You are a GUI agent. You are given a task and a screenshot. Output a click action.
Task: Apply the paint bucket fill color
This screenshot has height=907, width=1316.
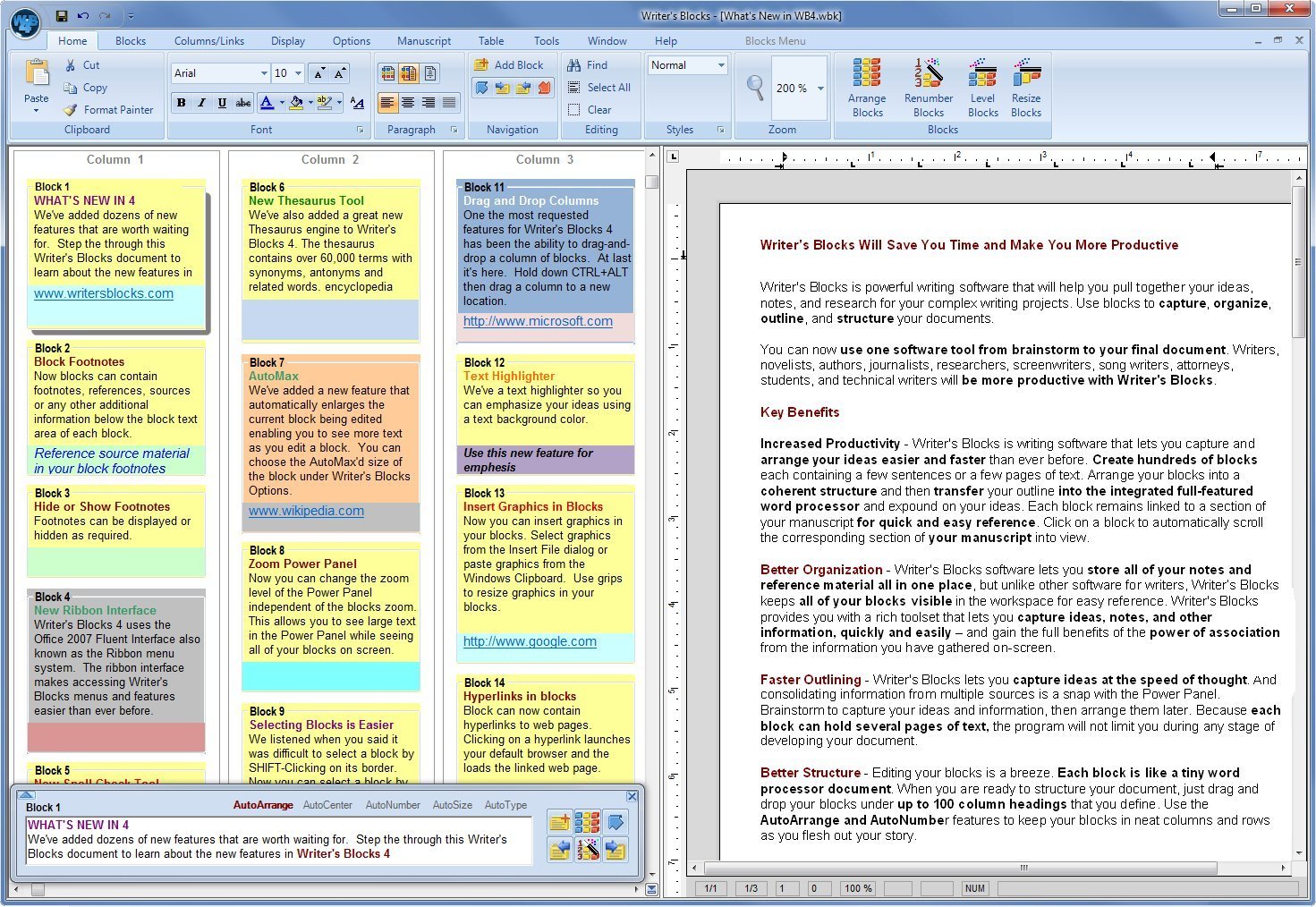click(296, 103)
